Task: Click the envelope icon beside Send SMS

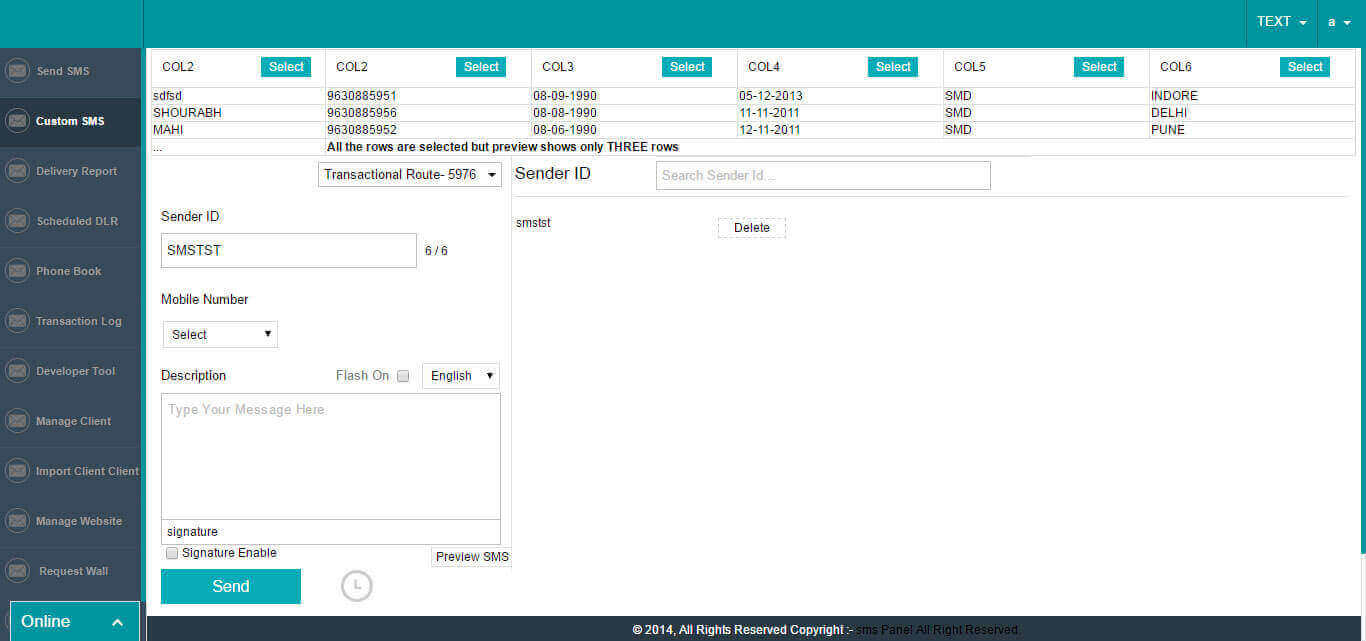Action: [x=17, y=71]
